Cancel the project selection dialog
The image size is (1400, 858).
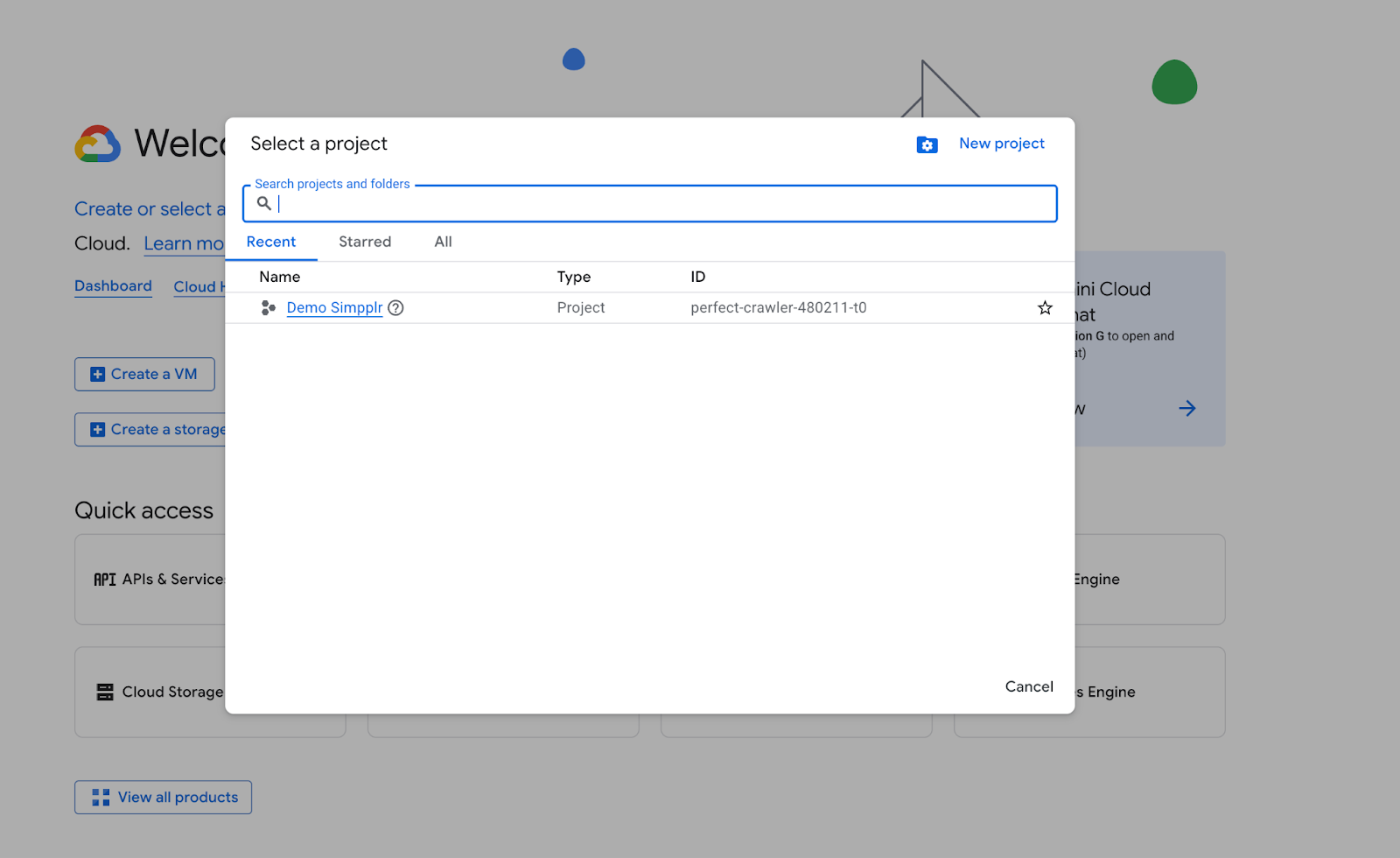1029,687
